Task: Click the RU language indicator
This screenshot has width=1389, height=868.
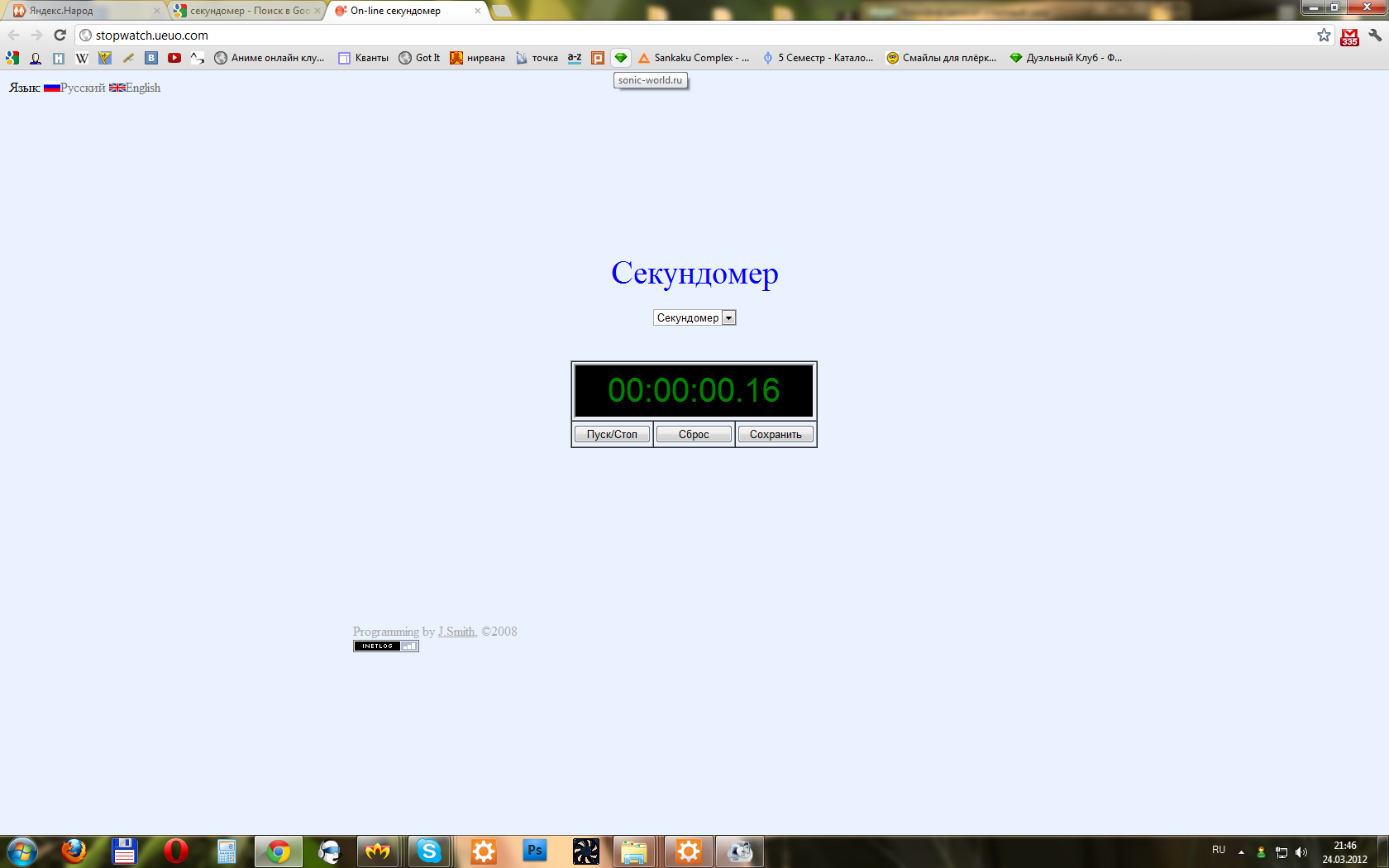Action: click(x=1219, y=850)
